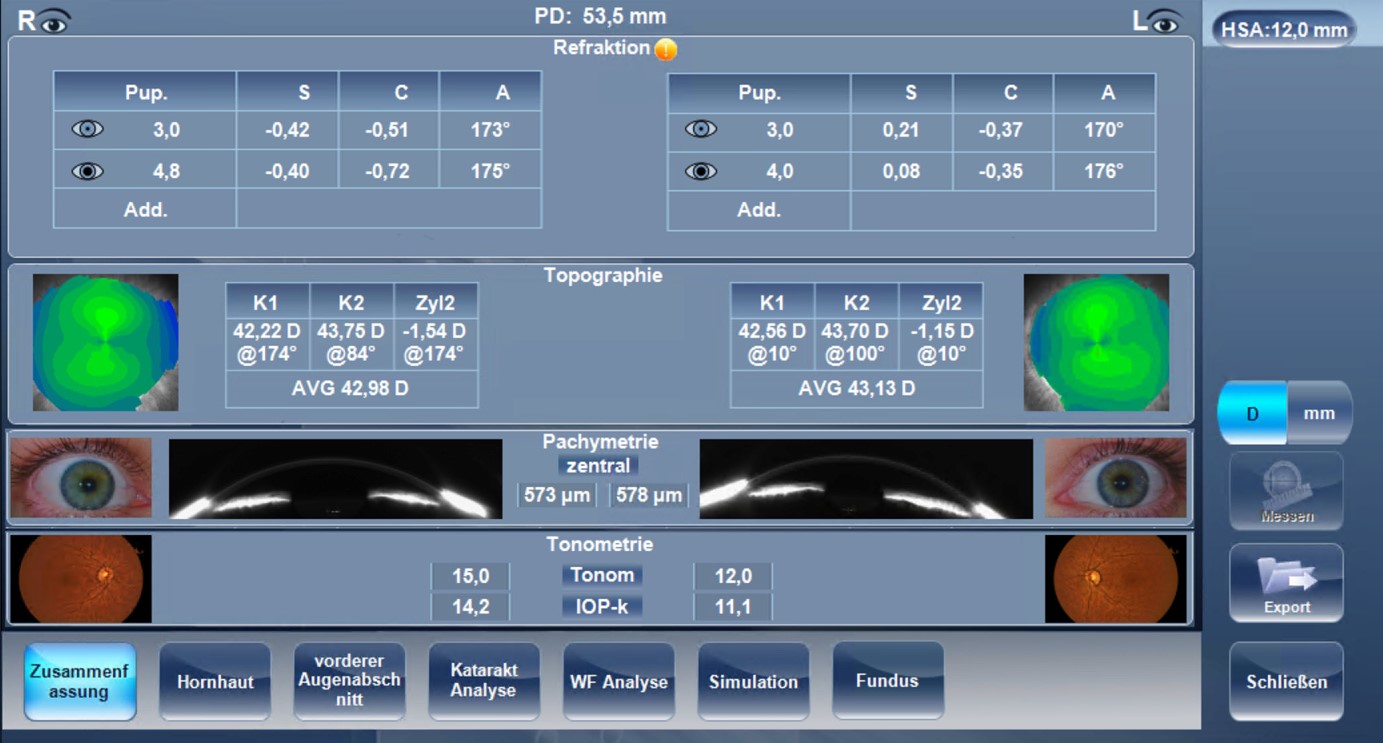The height and width of the screenshot is (743, 1383).
Task: Click the Messen measurement button
Action: click(x=1286, y=491)
